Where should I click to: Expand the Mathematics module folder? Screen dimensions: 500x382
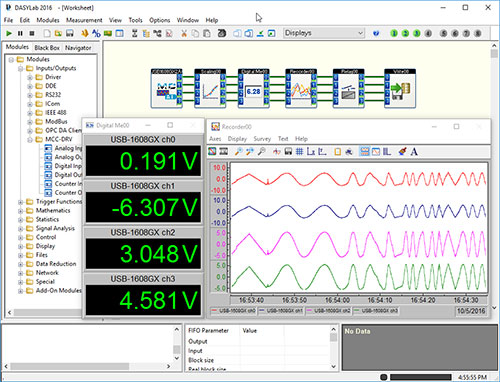coord(21,211)
